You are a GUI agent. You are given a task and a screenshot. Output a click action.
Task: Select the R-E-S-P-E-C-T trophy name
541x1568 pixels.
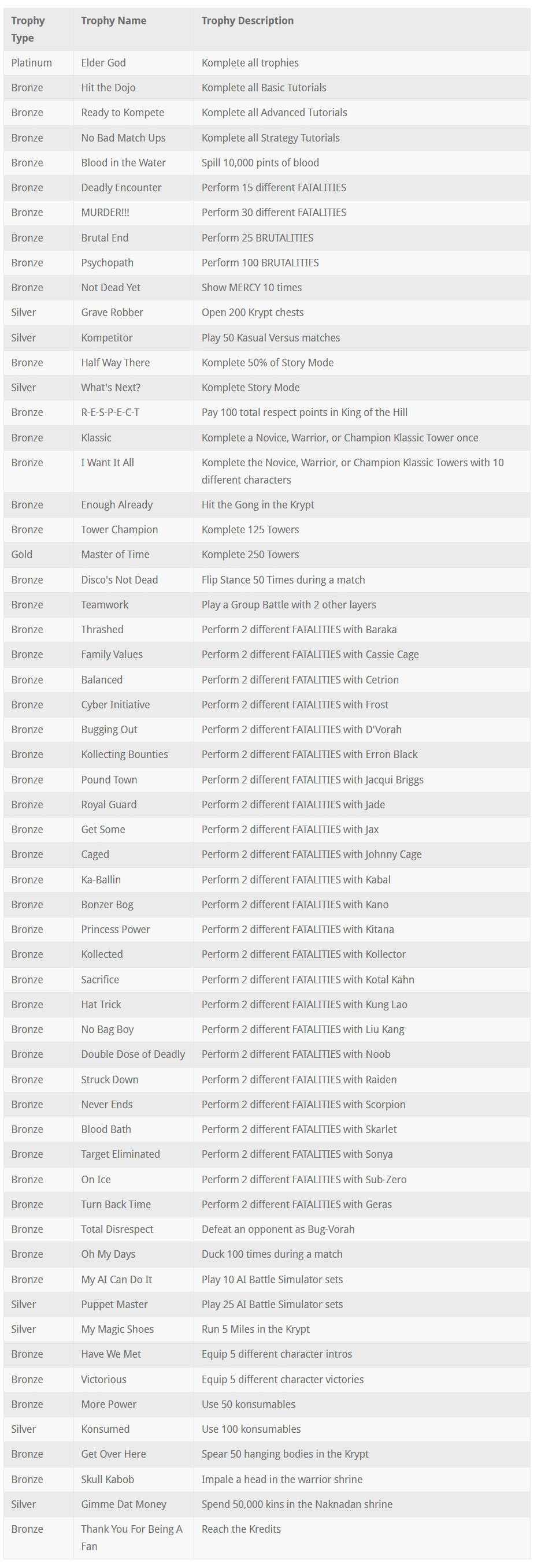(110, 412)
